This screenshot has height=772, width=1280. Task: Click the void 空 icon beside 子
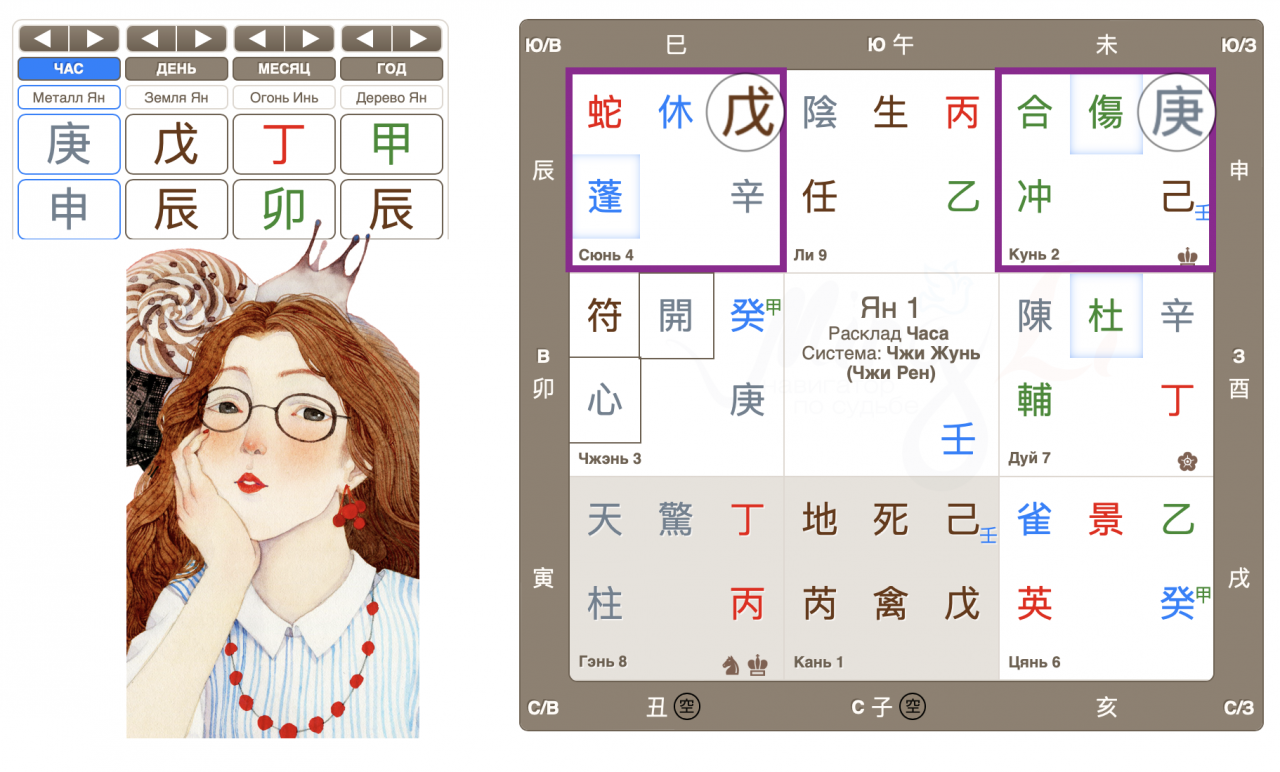pyautogui.click(x=912, y=707)
